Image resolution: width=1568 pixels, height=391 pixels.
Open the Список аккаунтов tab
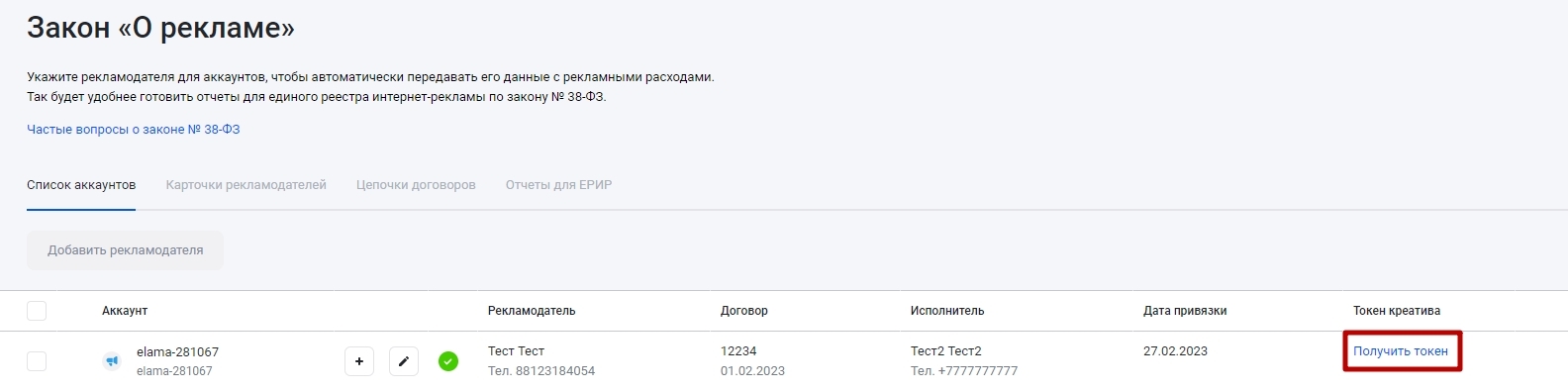[x=81, y=185]
